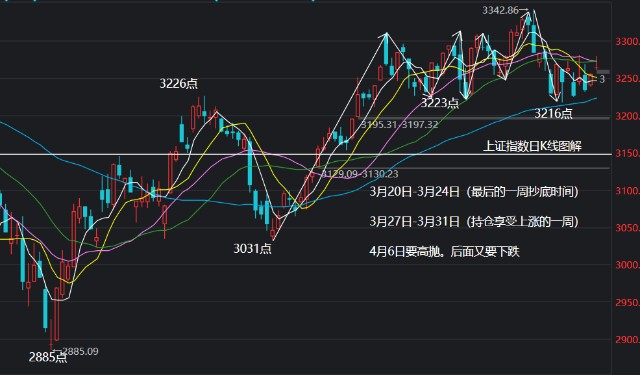Viewport: 640px width, 375px height.
Task: Select the 2885点 bottom annotation
Action: click(x=48, y=357)
